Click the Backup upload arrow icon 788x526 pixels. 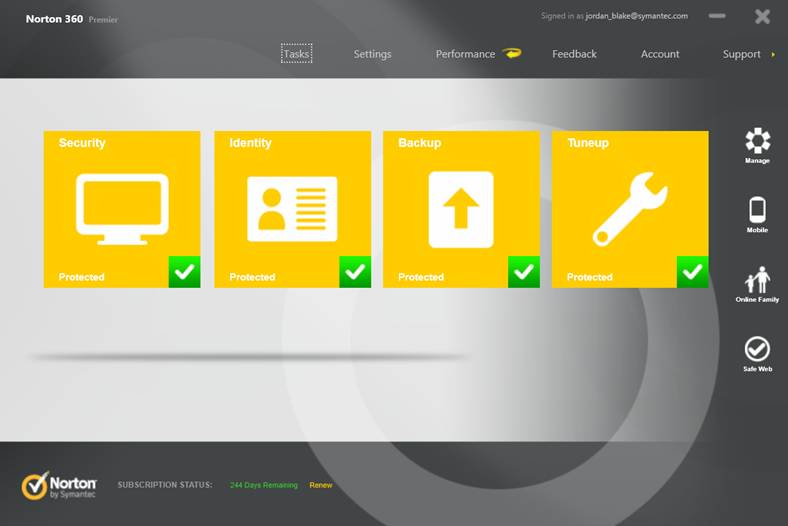461,209
